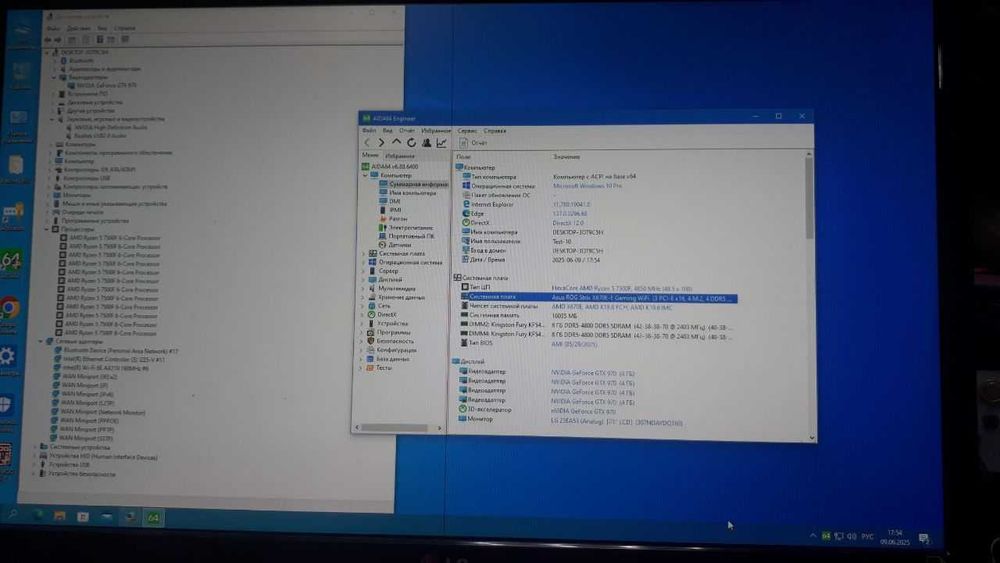This screenshot has height=563, width=1000.
Task: Expand Хранение данных node in AIDA64 tree
Action: [x=363, y=297]
